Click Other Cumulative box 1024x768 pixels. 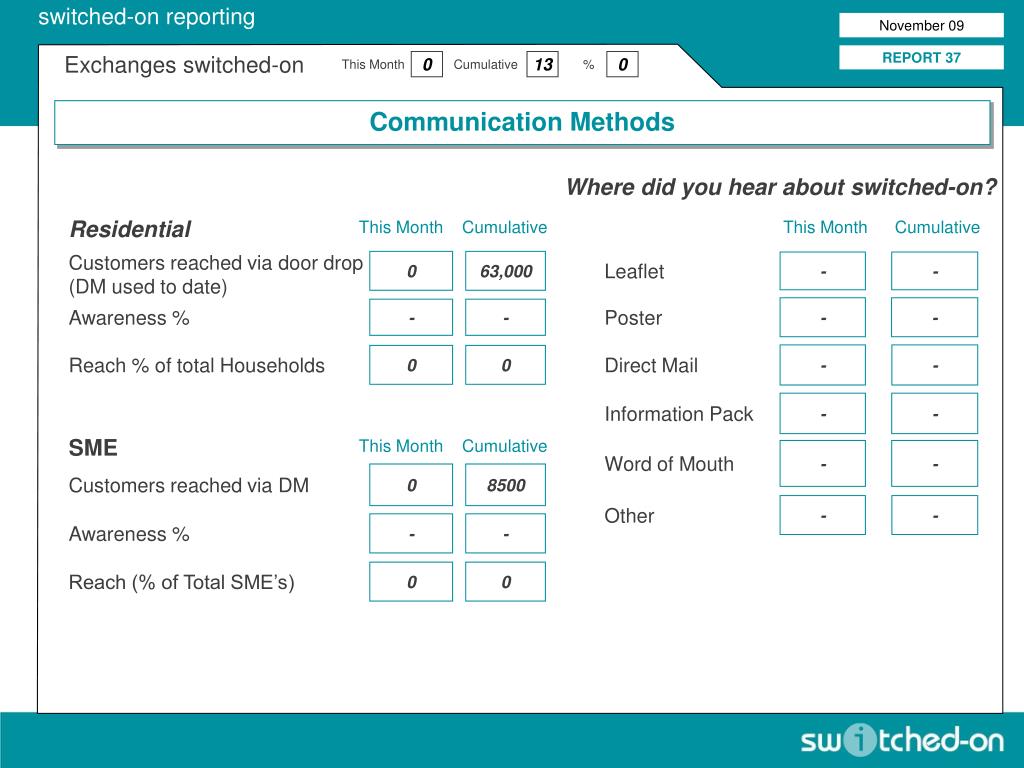pyautogui.click(x=935, y=515)
